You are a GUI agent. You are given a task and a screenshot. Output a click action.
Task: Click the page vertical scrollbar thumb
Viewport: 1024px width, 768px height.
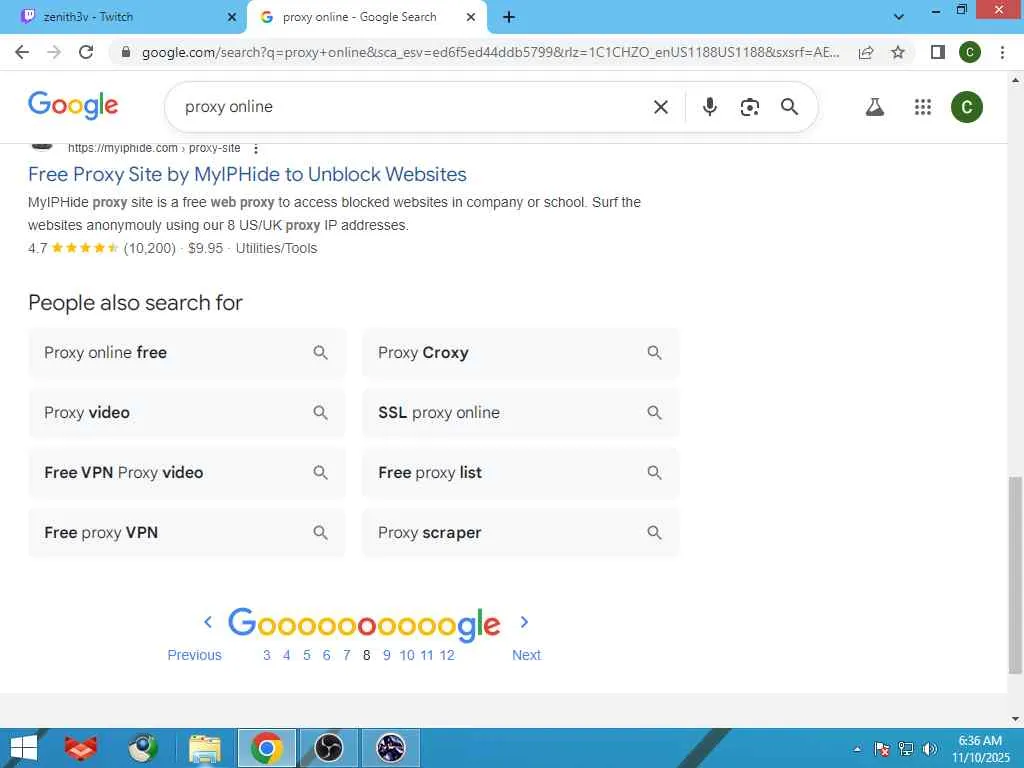click(x=1015, y=575)
